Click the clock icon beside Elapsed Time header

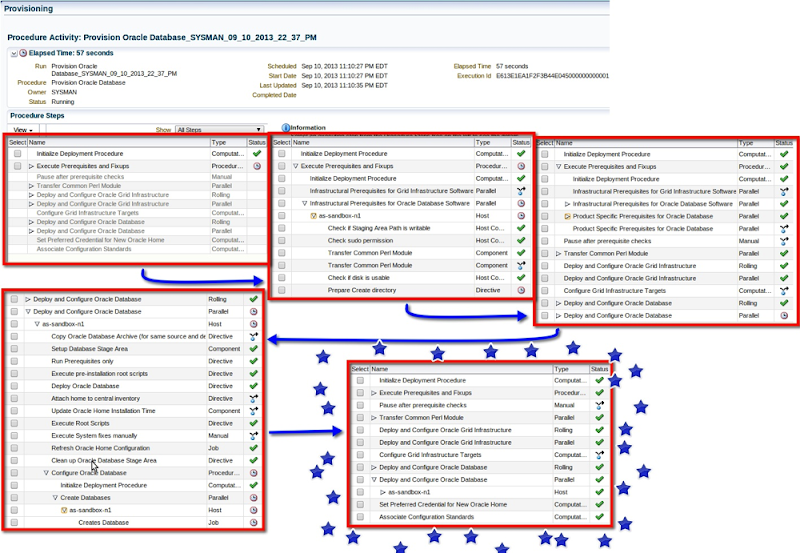(23, 53)
